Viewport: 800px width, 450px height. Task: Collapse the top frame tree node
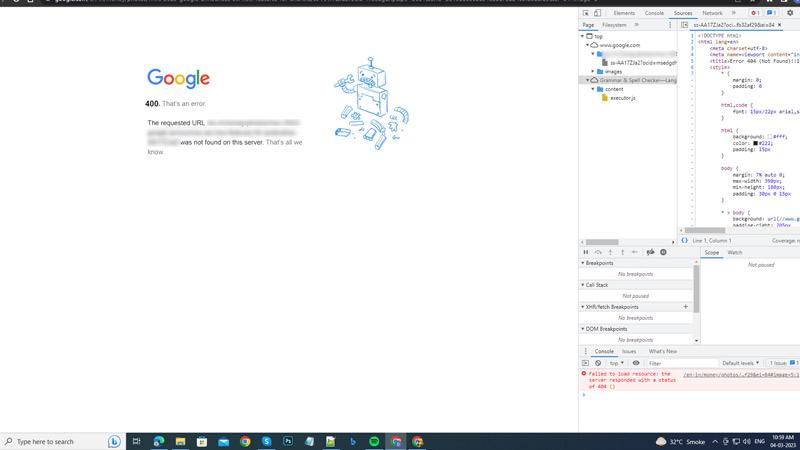pyautogui.click(x=582, y=37)
